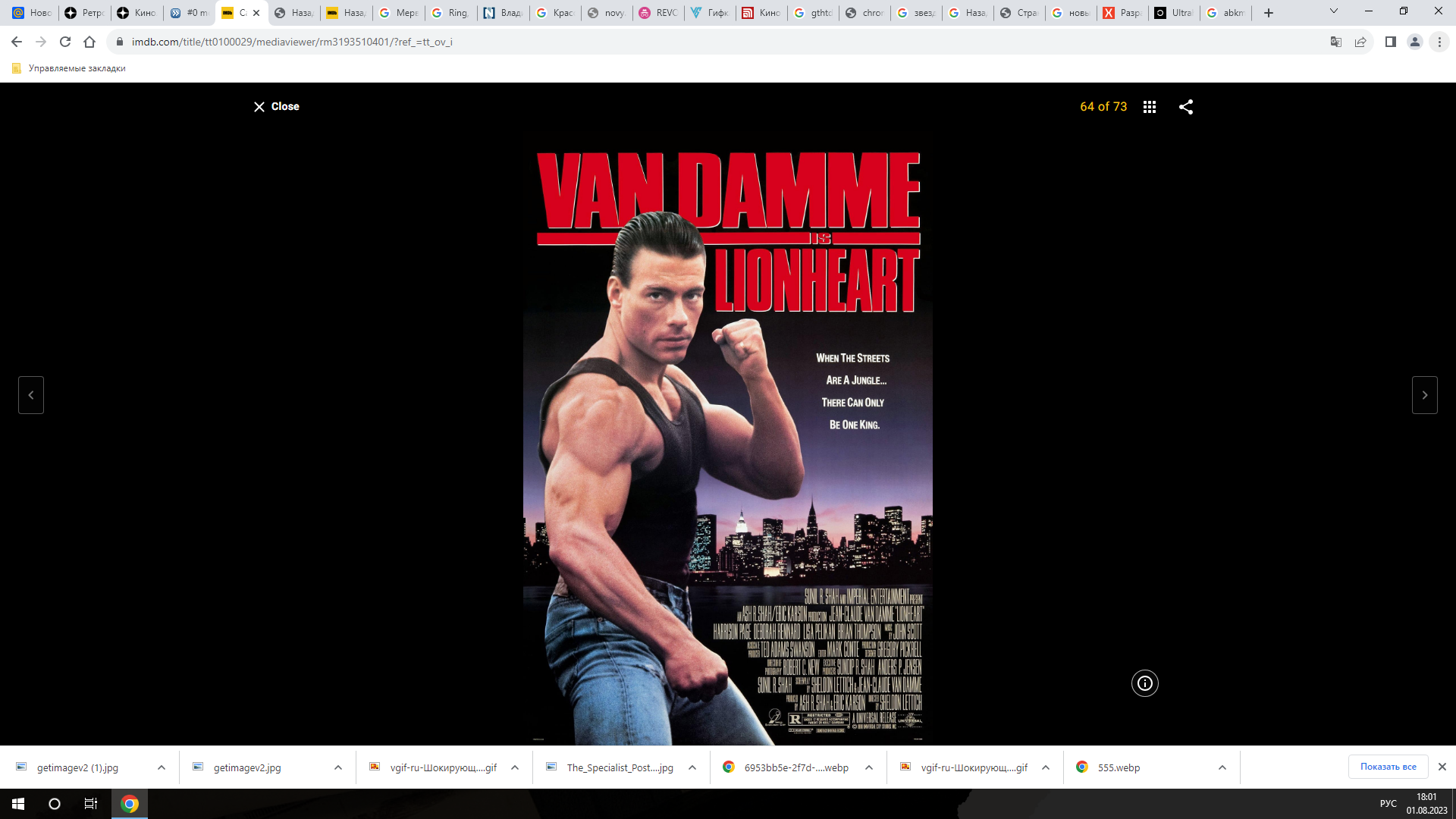Switch to the abkm tab
The height and width of the screenshot is (819, 1456).
coord(1226,13)
